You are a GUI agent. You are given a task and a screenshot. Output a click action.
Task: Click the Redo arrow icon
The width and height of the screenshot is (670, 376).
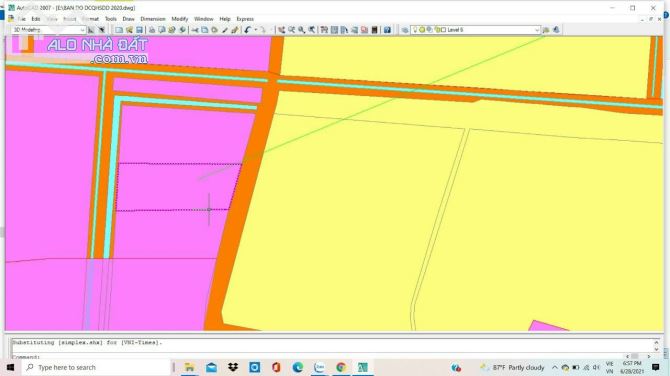click(263, 30)
